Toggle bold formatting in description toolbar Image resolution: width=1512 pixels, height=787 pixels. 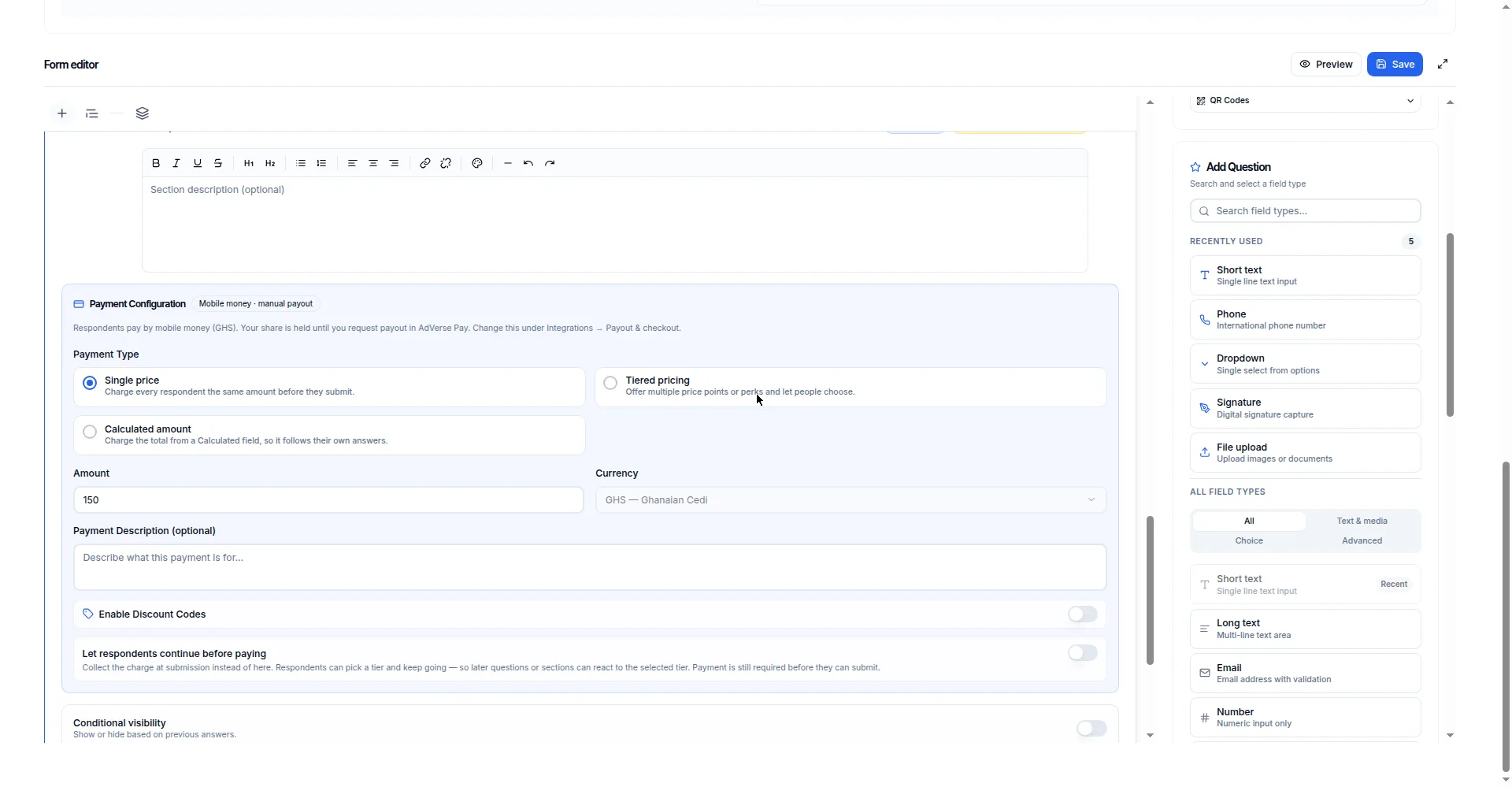point(156,163)
